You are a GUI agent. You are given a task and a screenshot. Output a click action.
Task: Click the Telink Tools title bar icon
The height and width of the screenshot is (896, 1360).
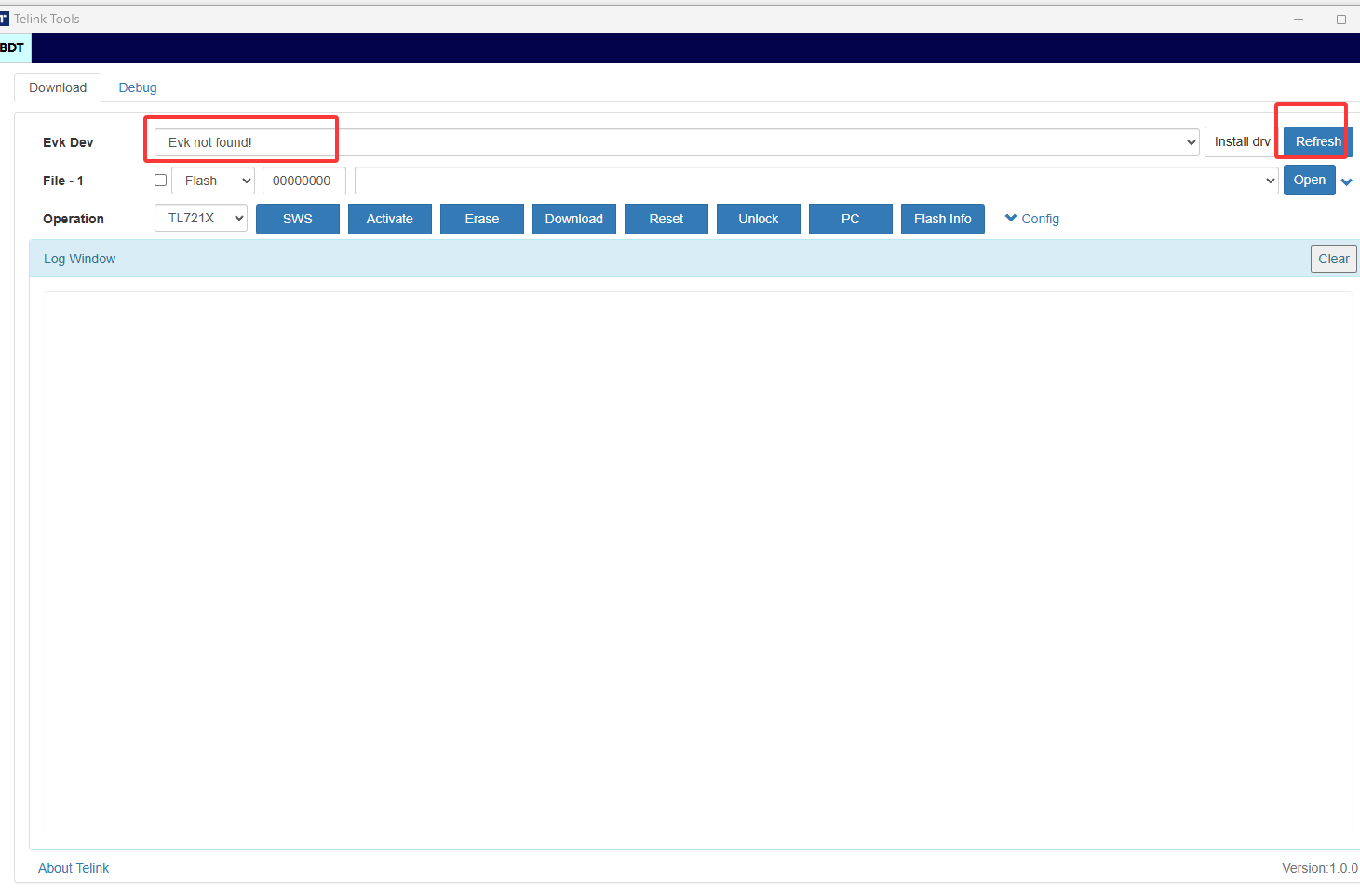pyautogui.click(x=4, y=19)
